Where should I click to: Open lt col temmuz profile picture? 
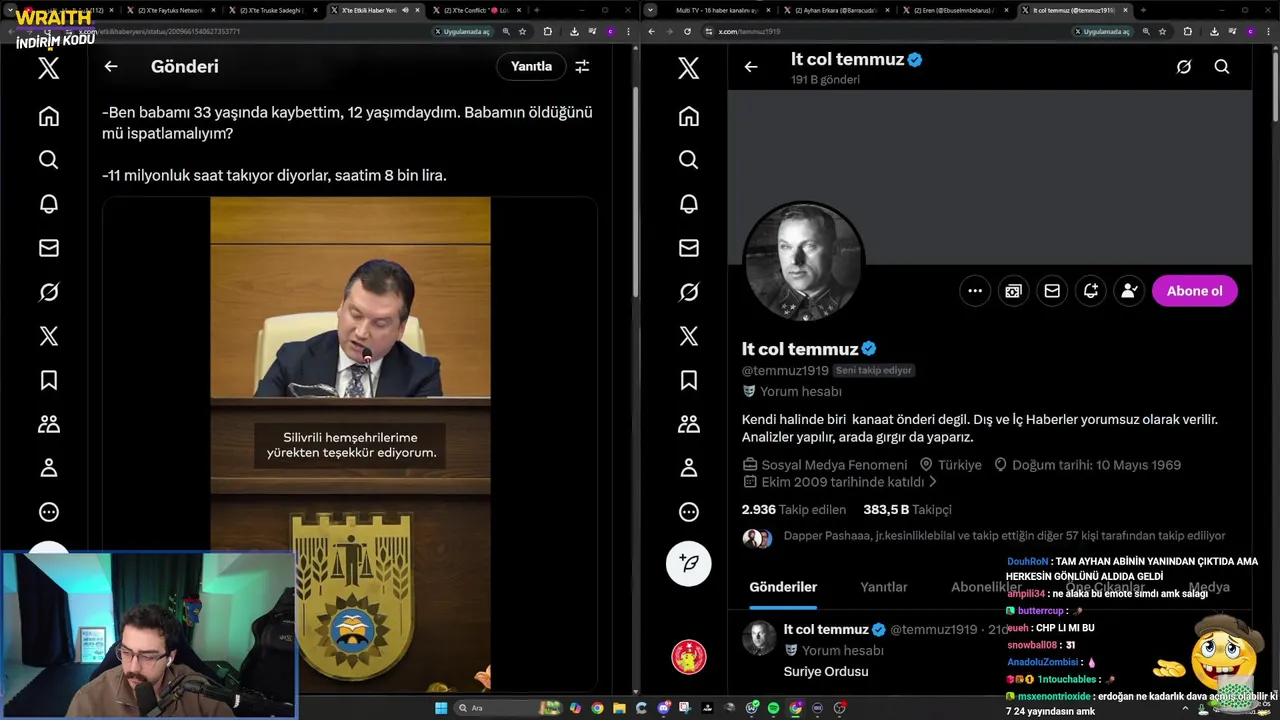click(x=804, y=262)
